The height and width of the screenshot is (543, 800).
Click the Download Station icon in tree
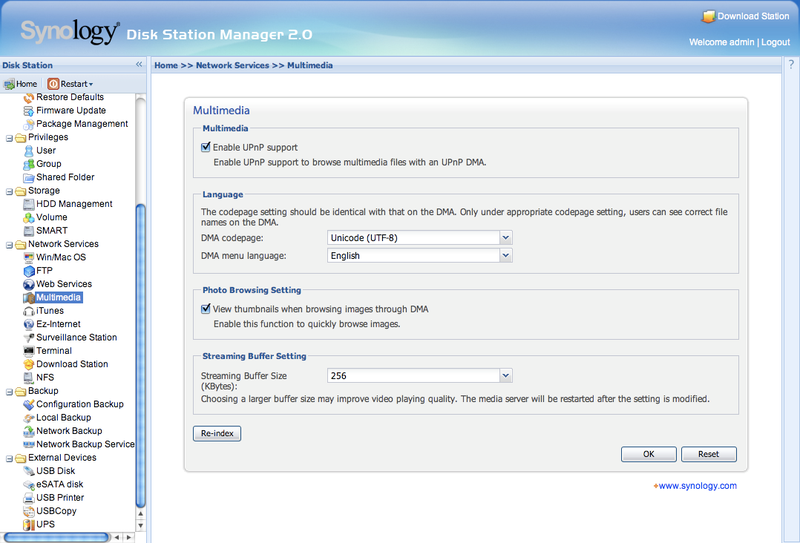pos(29,364)
